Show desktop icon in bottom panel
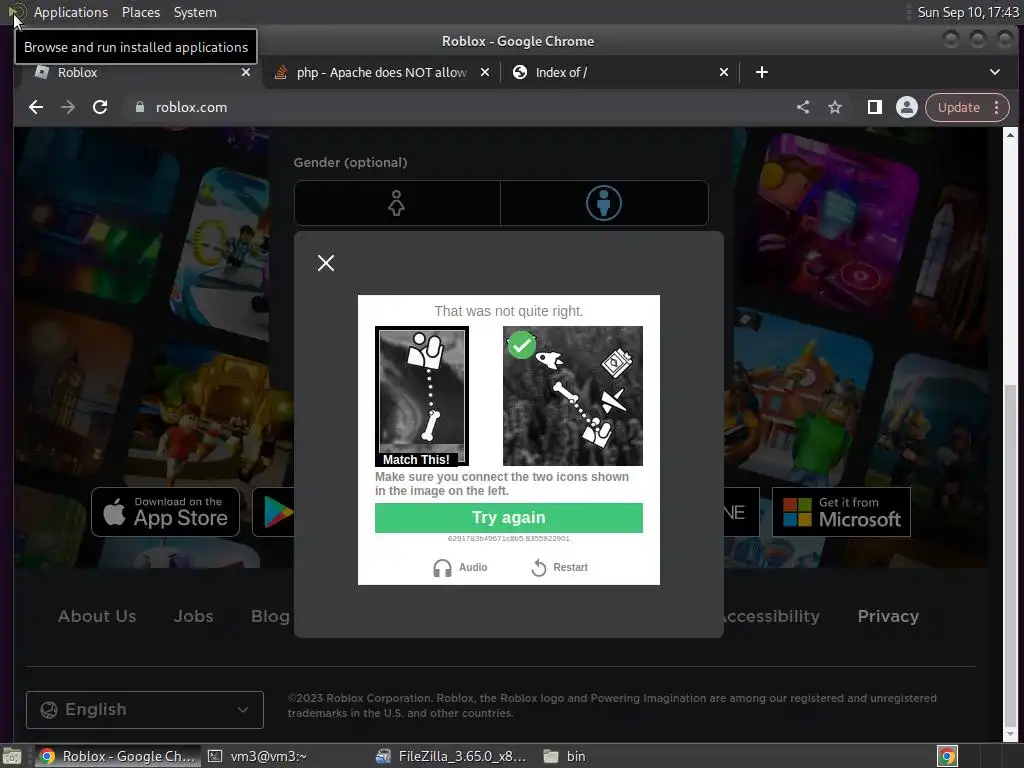Screen dimensions: 1024x768 tap(12, 756)
